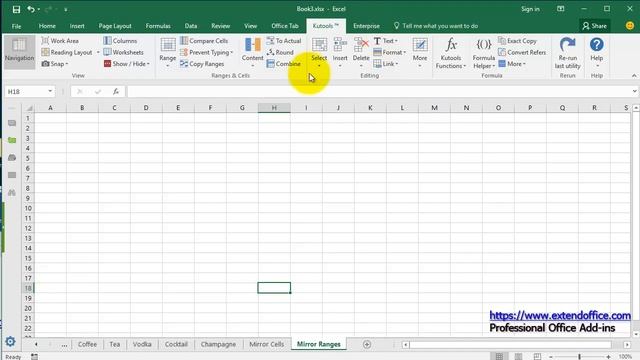The width and height of the screenshot is (640, 360).
Task: Re-run the last utility
Action: point(567,53)
